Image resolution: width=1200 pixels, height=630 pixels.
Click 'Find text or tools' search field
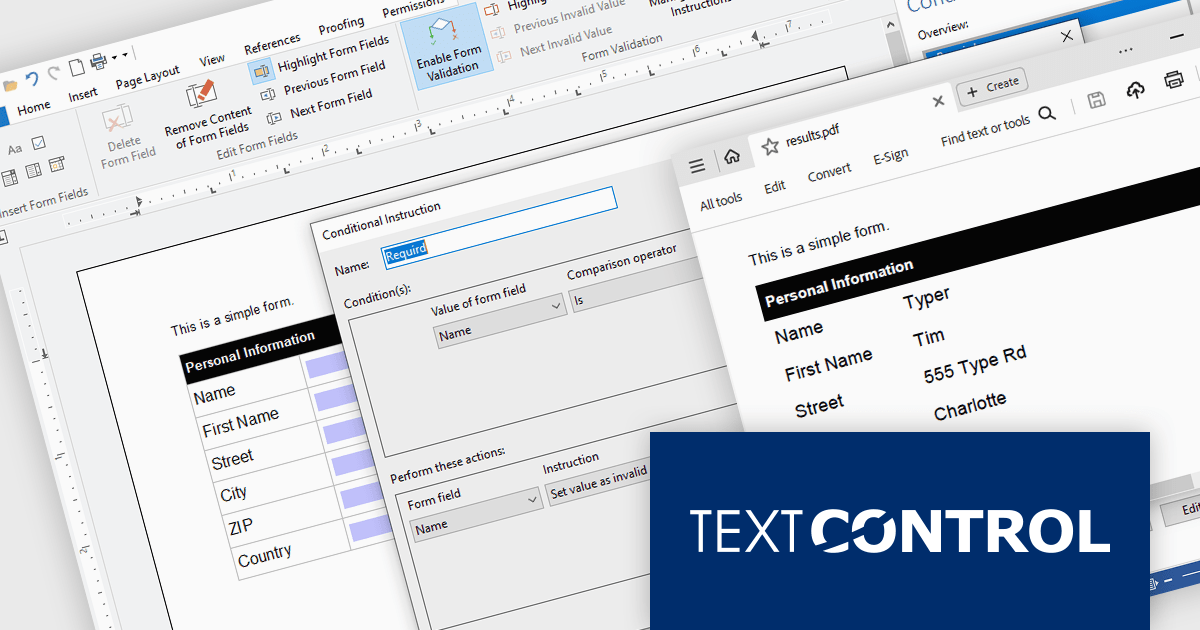pyautogui.click(x=985, y=131)
